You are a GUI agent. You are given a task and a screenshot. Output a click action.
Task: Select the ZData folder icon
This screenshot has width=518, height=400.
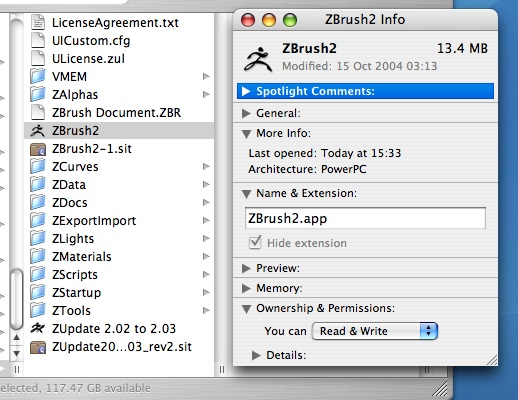coord(38,184)
